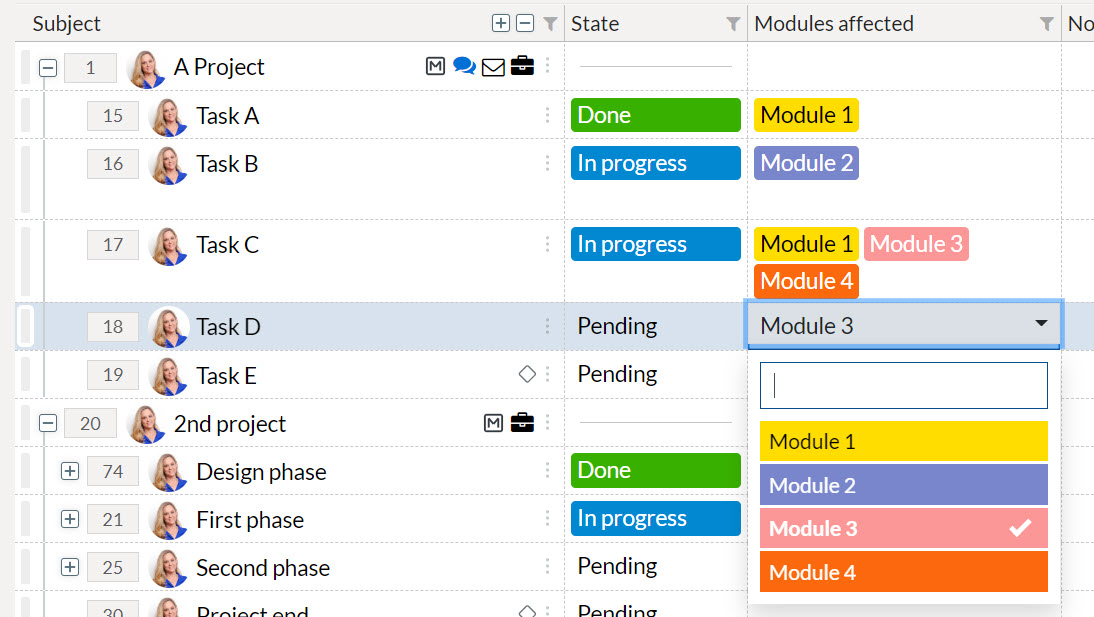Open the three-dot menu on the Task A row

548,115
